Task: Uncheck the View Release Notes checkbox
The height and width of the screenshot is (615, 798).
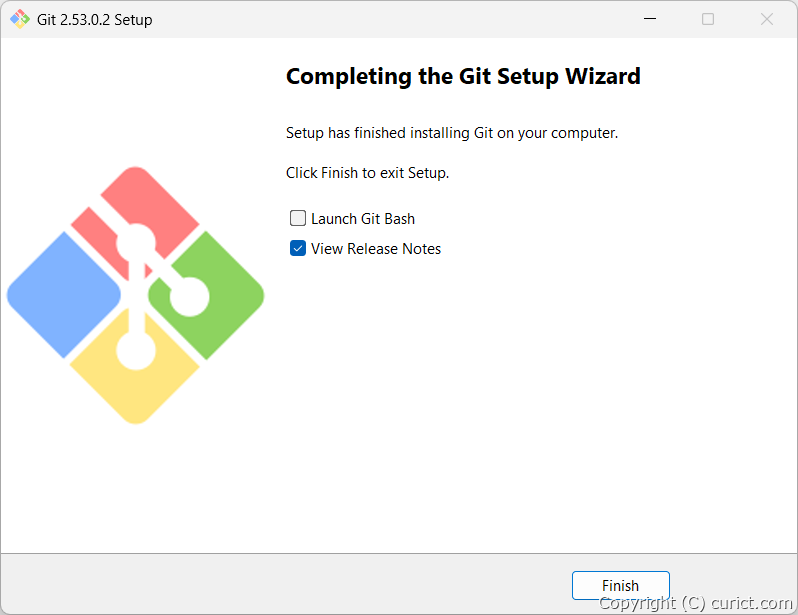Action: pos(298,249)
